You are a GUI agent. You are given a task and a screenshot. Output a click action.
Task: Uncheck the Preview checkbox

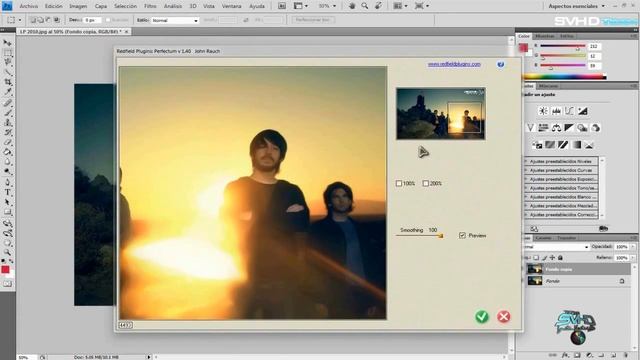462,236
